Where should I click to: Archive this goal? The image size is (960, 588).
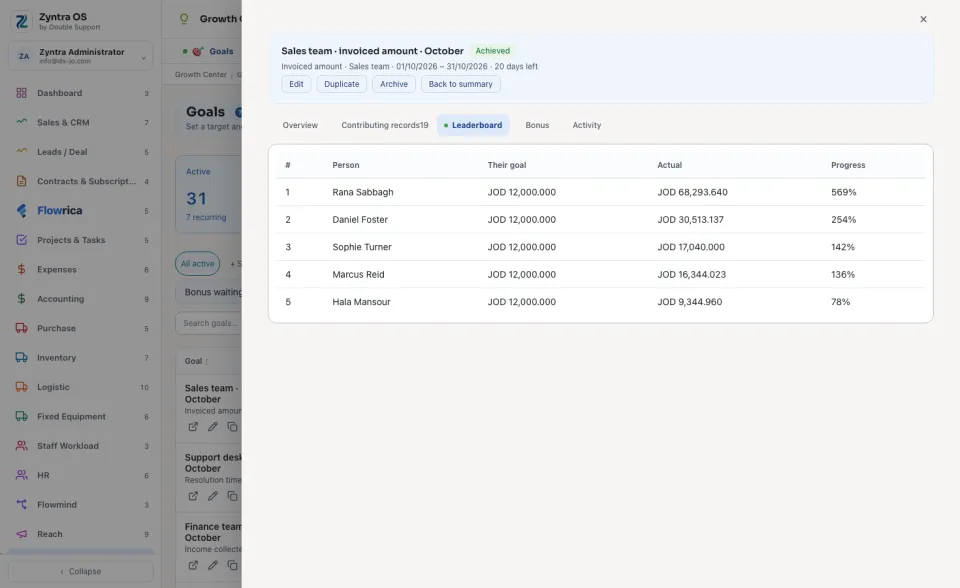tap(394, 84)
